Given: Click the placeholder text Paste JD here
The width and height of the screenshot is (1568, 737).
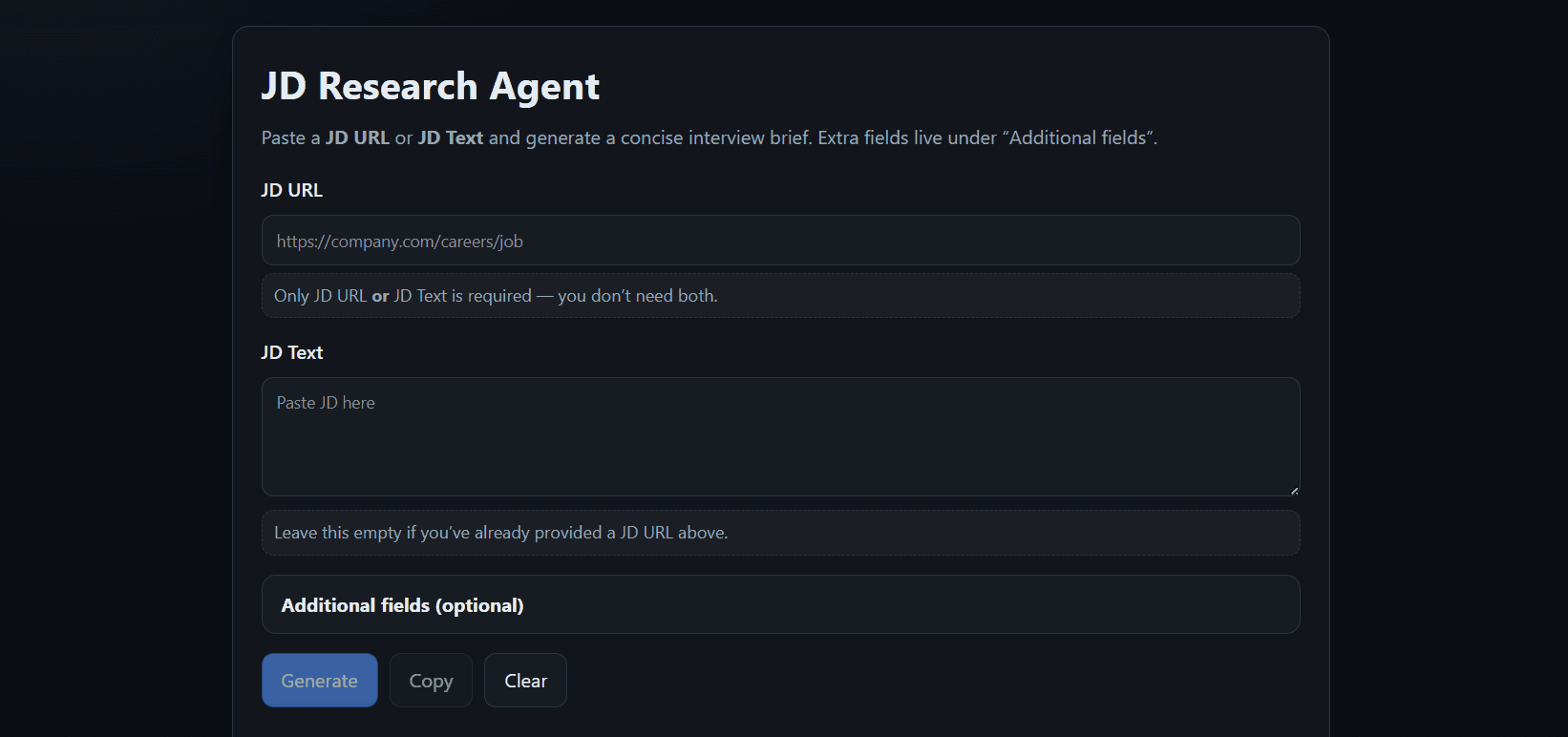Looking at the screenshot, I should pos(325,402).
